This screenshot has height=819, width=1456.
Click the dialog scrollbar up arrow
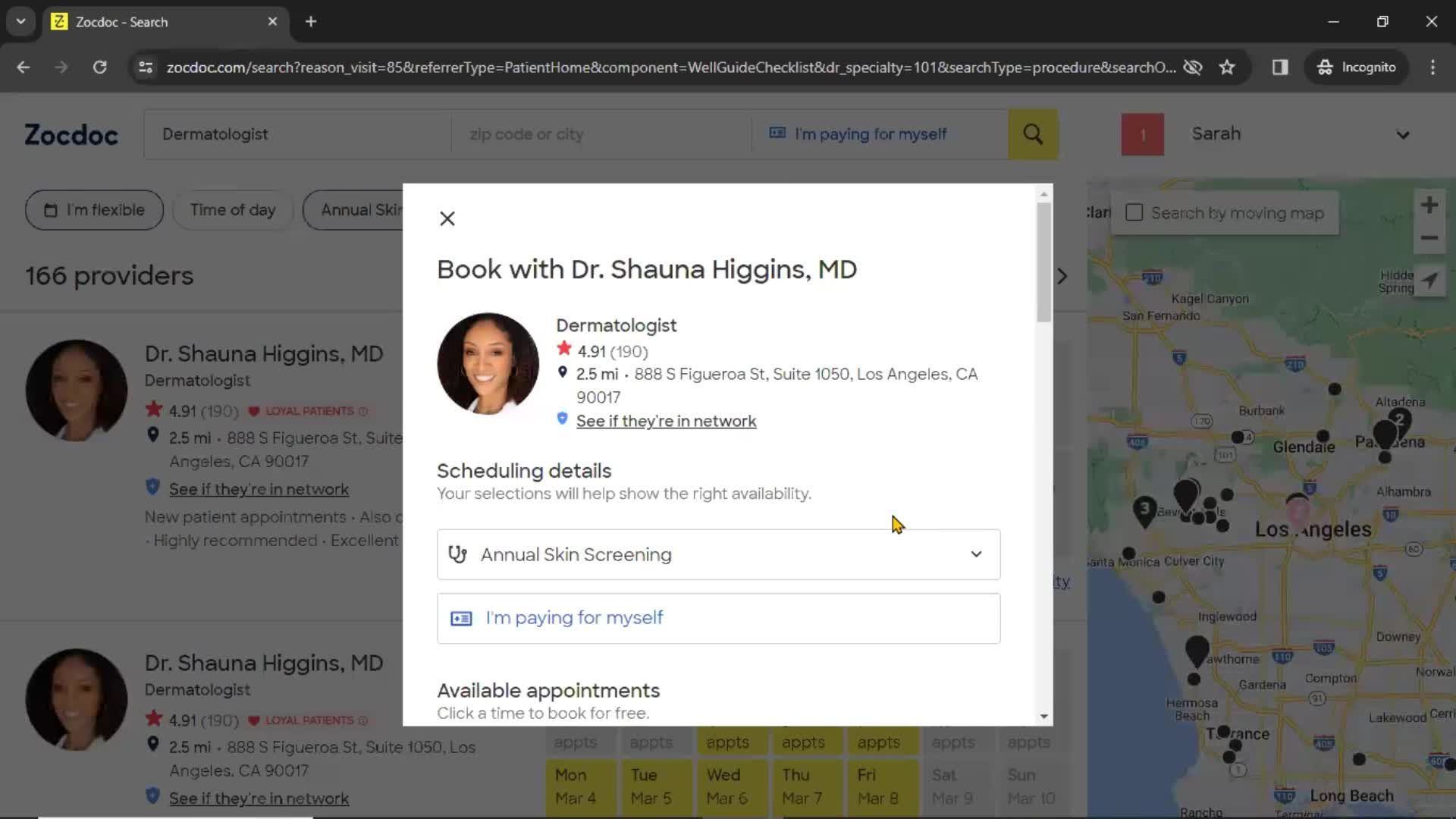tap(1044, 194)
